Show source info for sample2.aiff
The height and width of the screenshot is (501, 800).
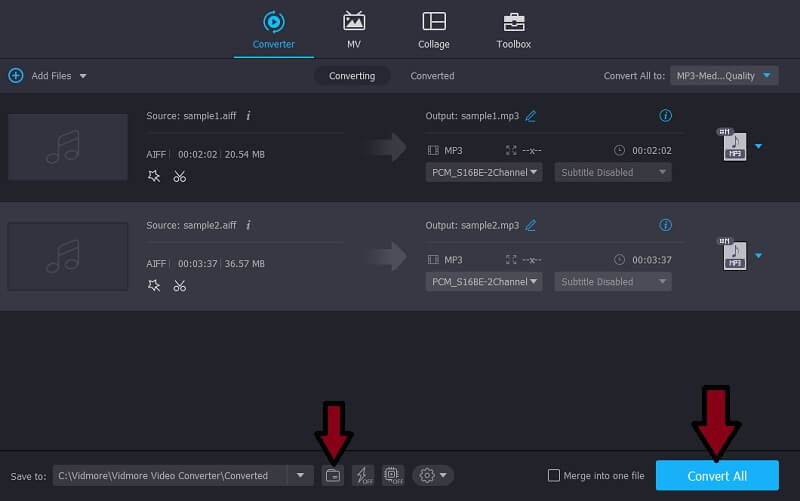pos(248,225)
